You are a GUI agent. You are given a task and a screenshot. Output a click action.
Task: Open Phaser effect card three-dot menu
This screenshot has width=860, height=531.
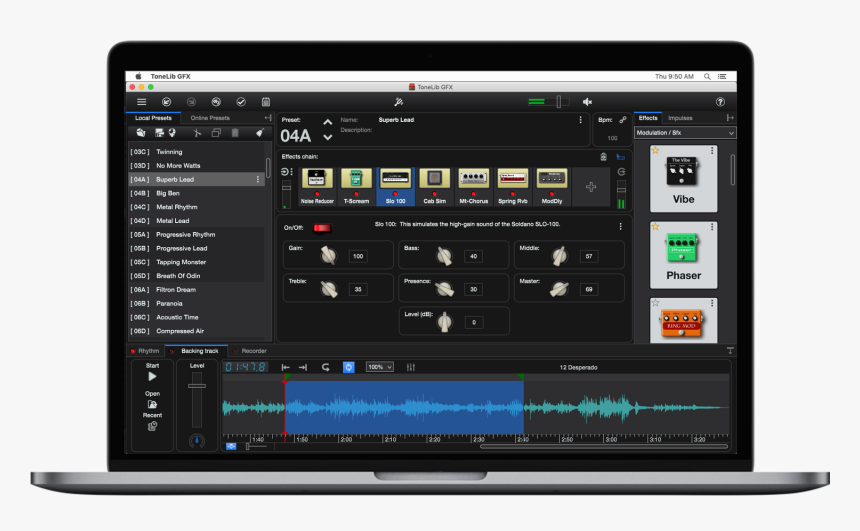(x=712, y=227)
